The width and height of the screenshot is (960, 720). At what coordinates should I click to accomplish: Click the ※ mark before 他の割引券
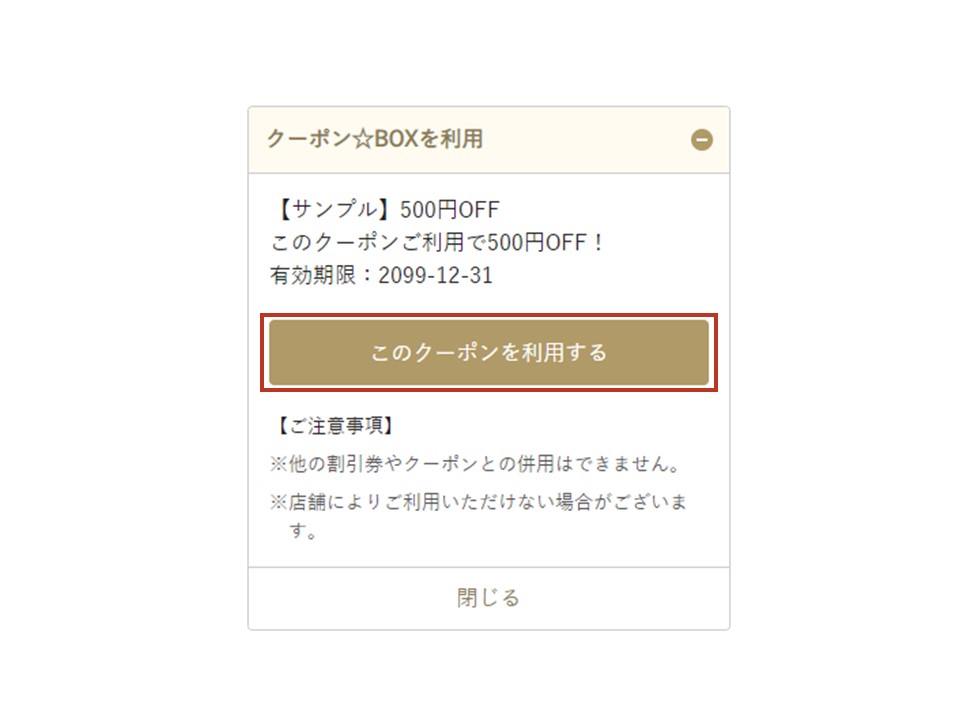[279, 465]
